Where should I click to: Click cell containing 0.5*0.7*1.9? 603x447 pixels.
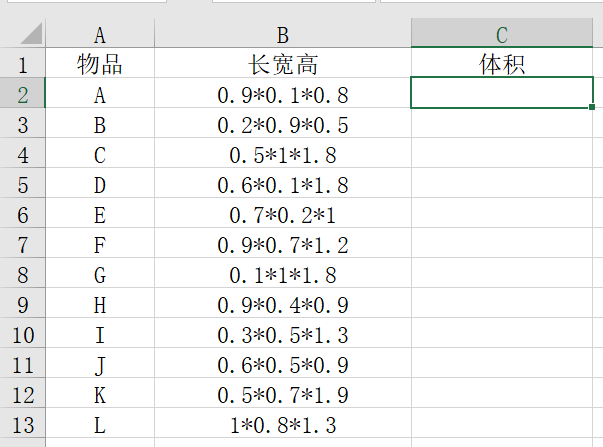(x=283, y=393)
